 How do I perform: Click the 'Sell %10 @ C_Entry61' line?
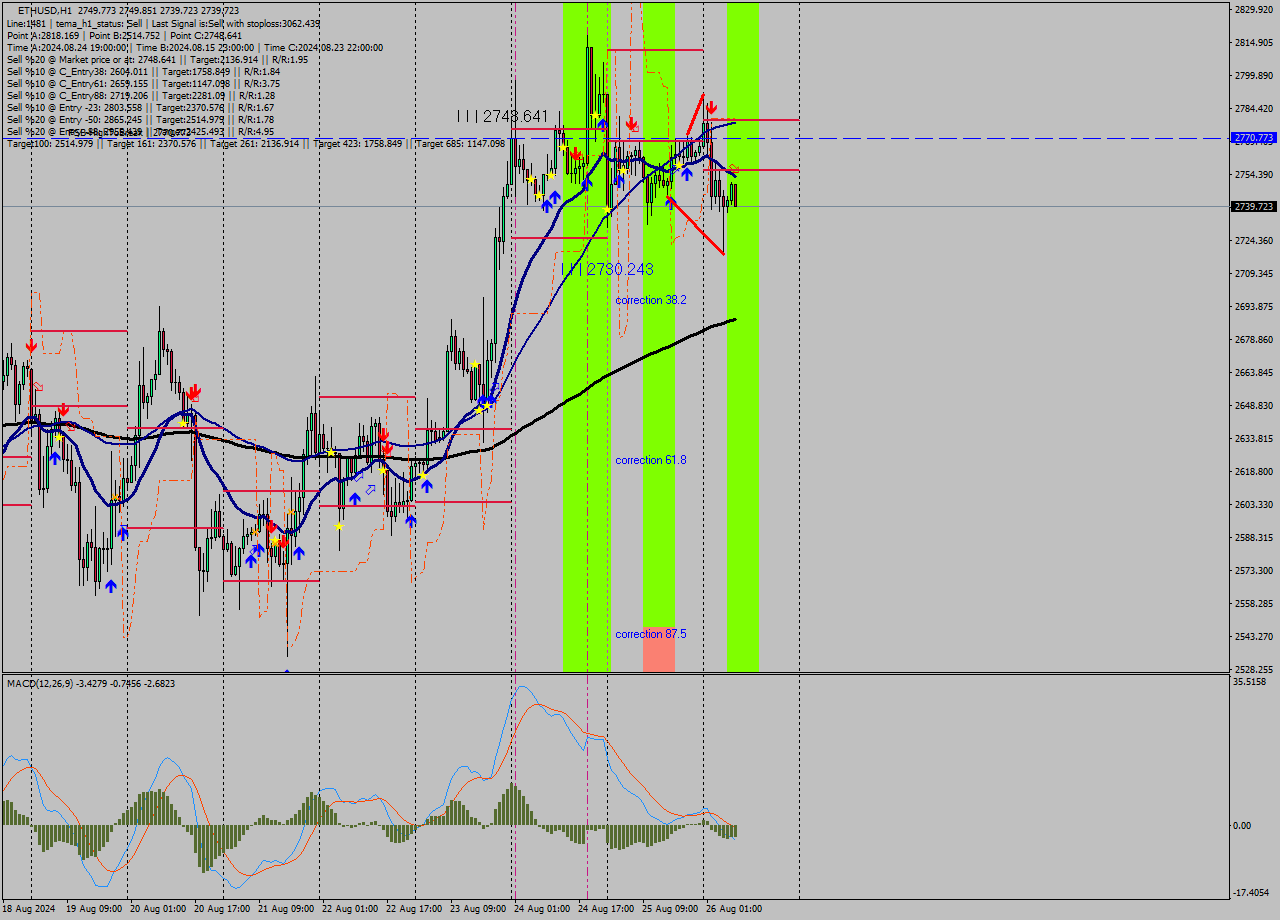pyautogui.click(x=143, y=83)
